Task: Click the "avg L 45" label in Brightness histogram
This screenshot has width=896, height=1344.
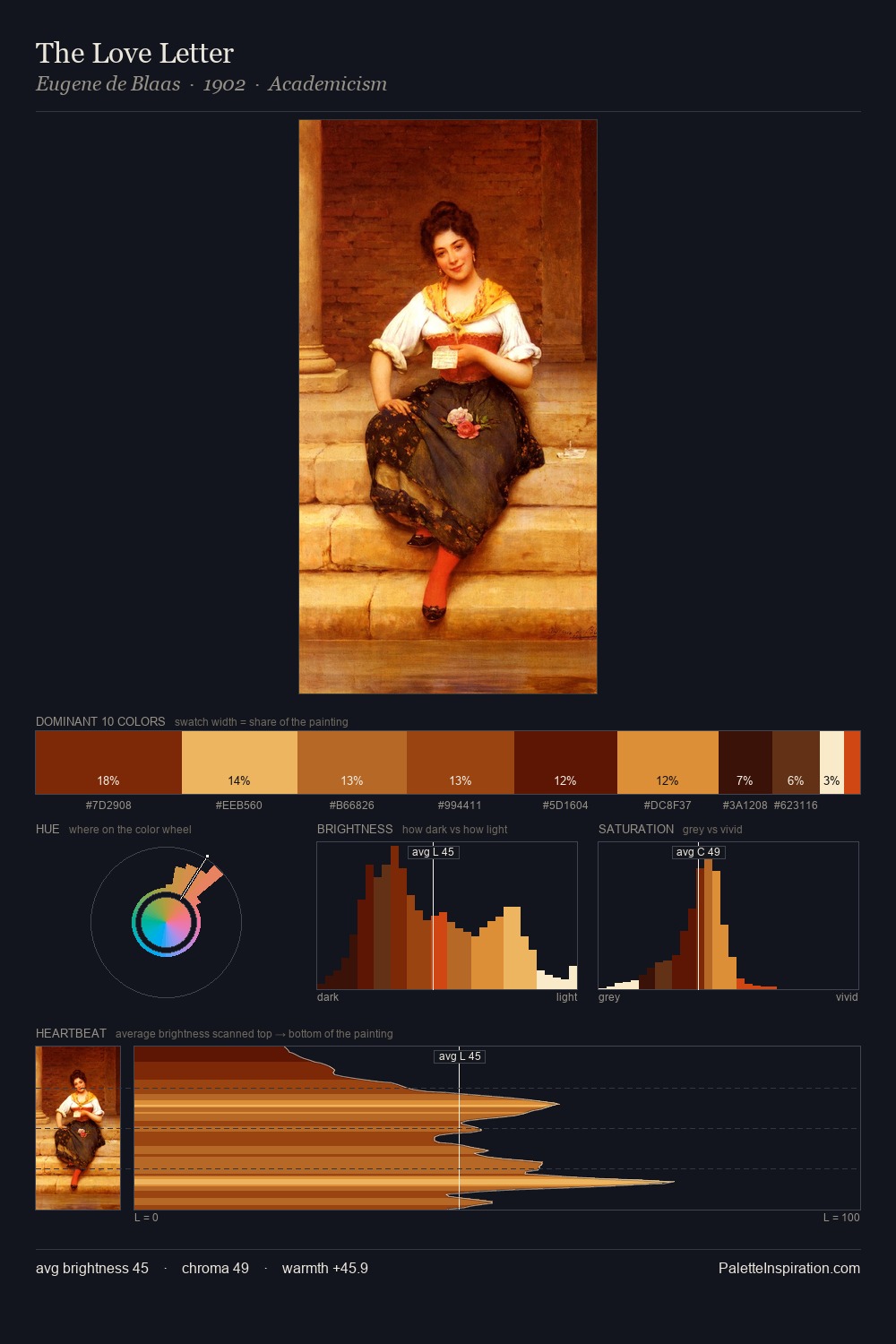Action: pyautogui.click(x=433, y=852)
